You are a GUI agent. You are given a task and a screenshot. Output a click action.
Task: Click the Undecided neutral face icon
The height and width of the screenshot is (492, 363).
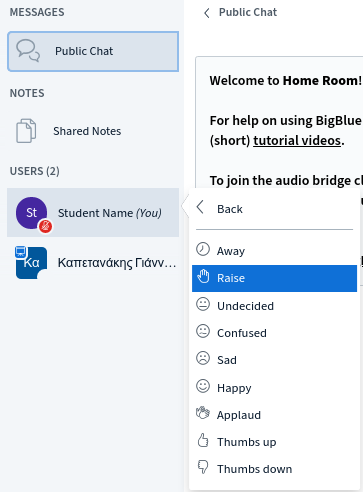click(203, 304)
